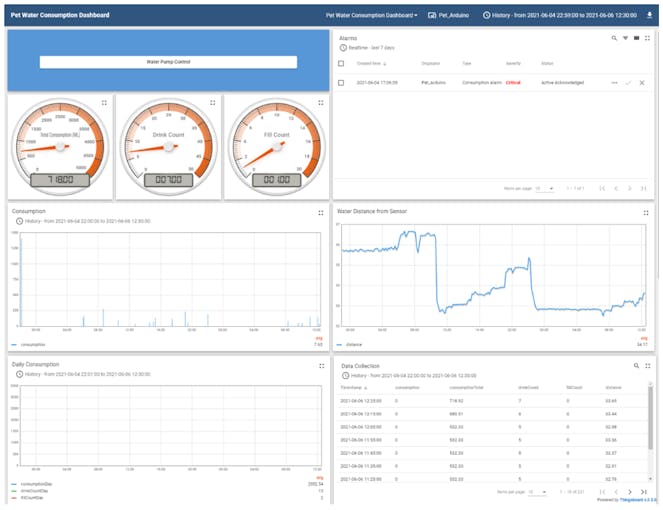Sort Data Collection by drinkCount column

[528, 388]
